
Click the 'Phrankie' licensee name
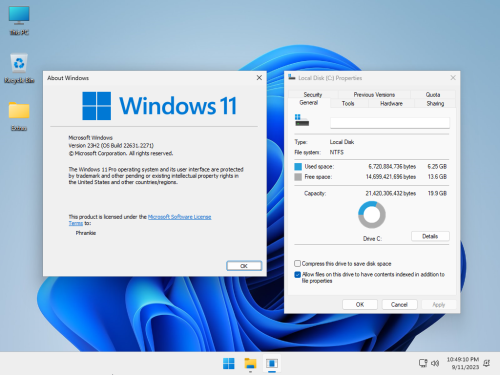[x=86, y=233]
